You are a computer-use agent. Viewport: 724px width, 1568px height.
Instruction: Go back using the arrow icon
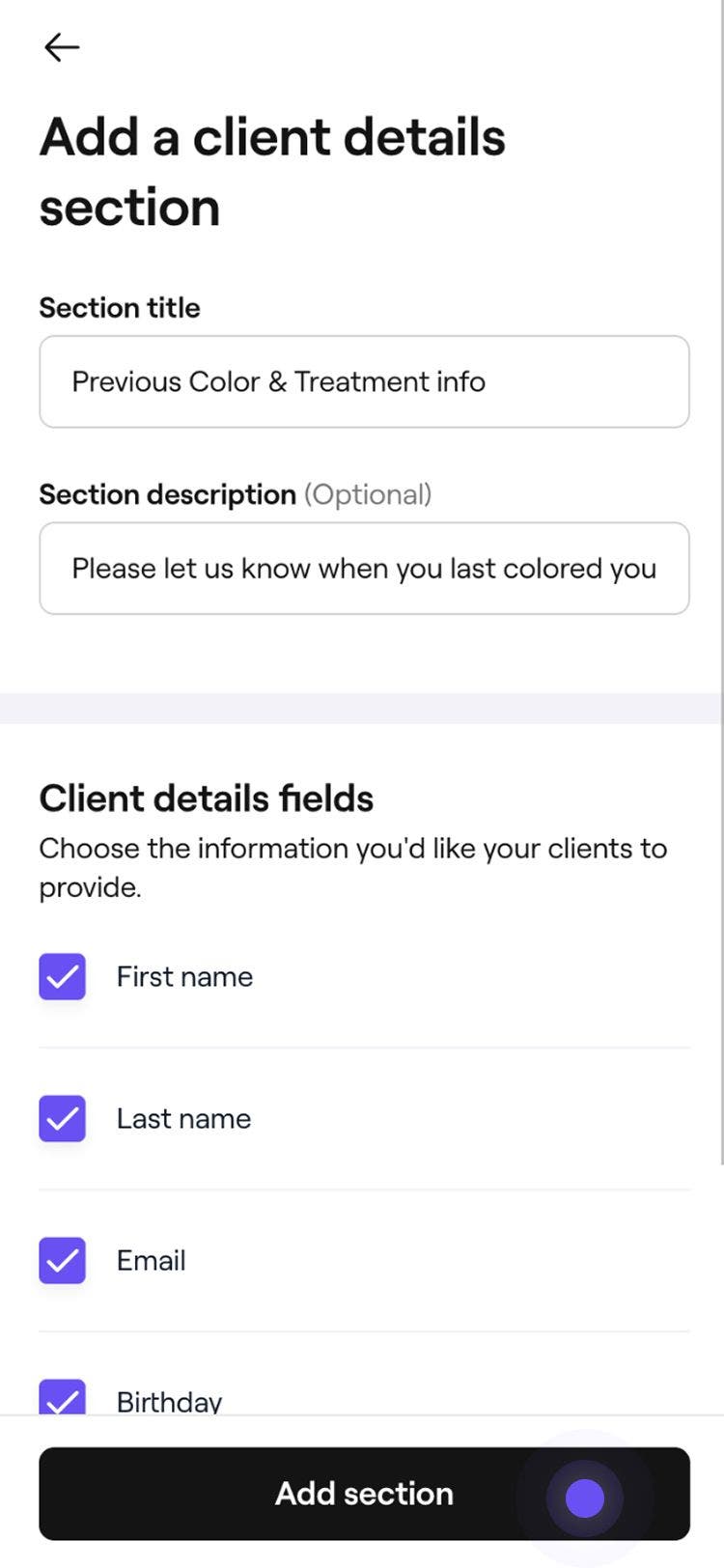[61, 47]
